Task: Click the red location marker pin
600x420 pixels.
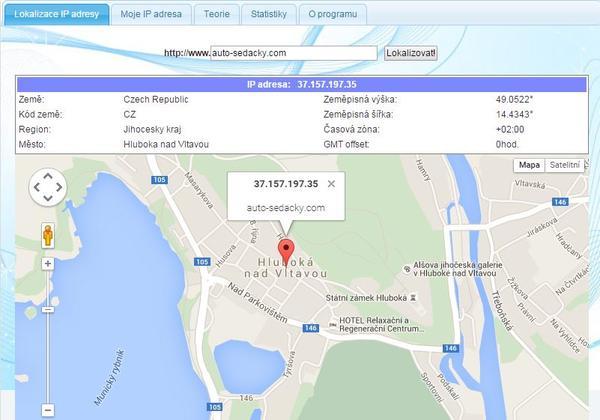Action: tap(286, 250)
